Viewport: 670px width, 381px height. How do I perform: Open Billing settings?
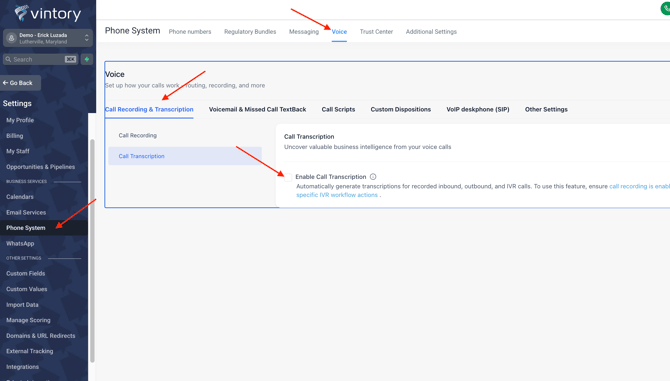click(x=15, y=136)
